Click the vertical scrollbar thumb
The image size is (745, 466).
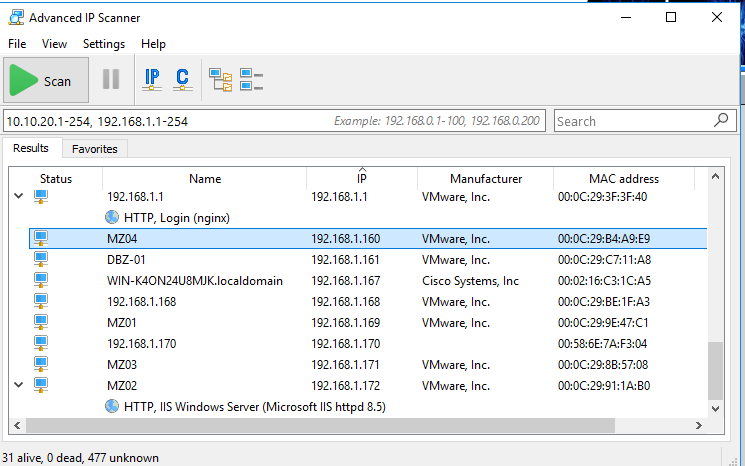pos(716,371)
